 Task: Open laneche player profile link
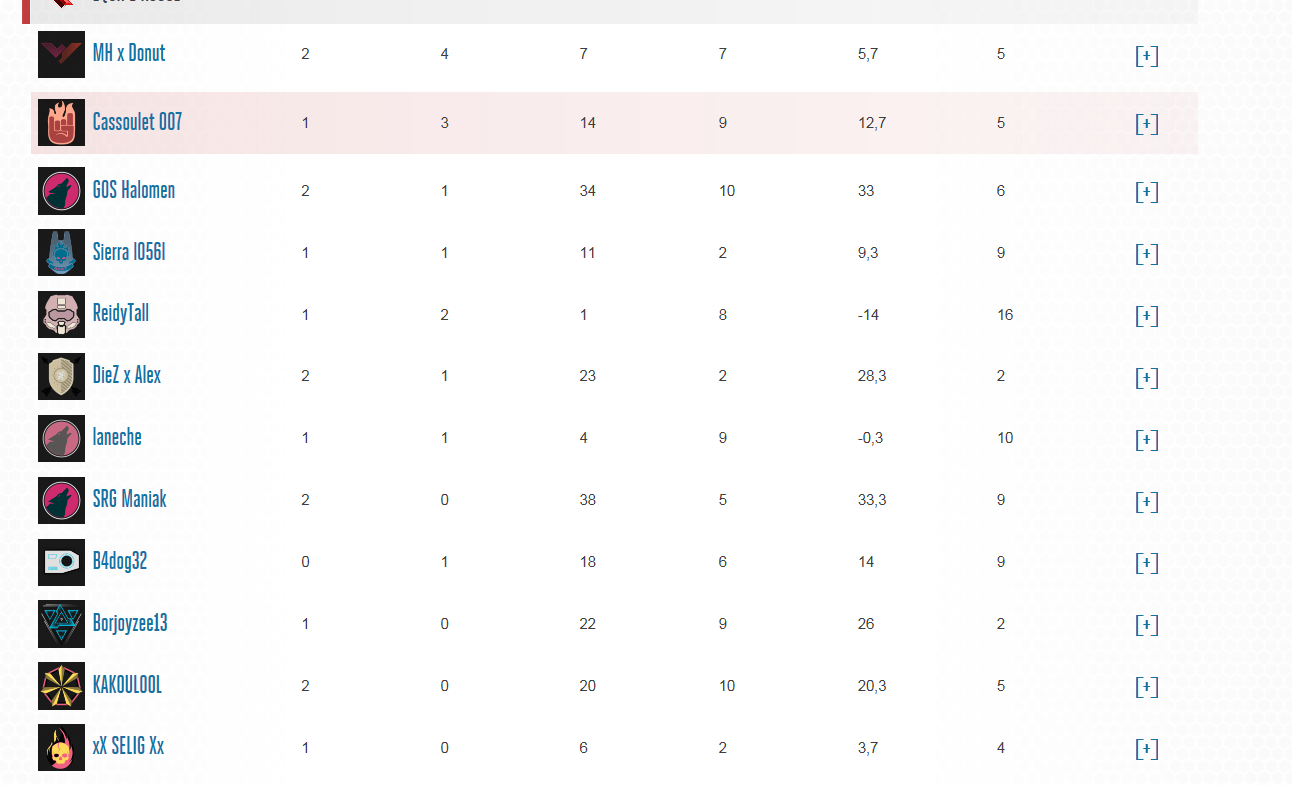tap(117, 437)
